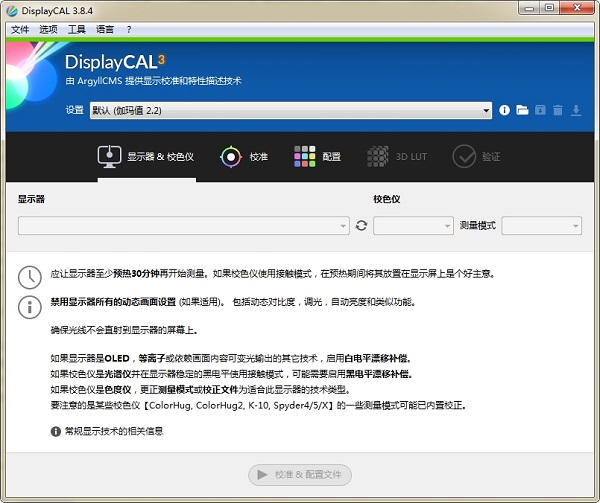Image resolution: width=600 pixels, height=503 pixels.
Task: Click the install profile download icon
Action: click(x=576, y=110)
